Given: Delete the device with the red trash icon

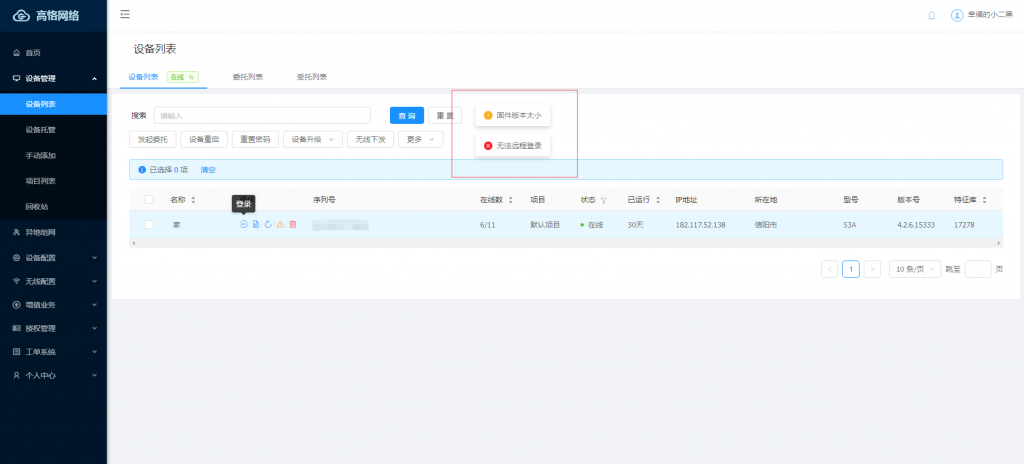Looking at the screenshot, I should (x=293, y=224).
